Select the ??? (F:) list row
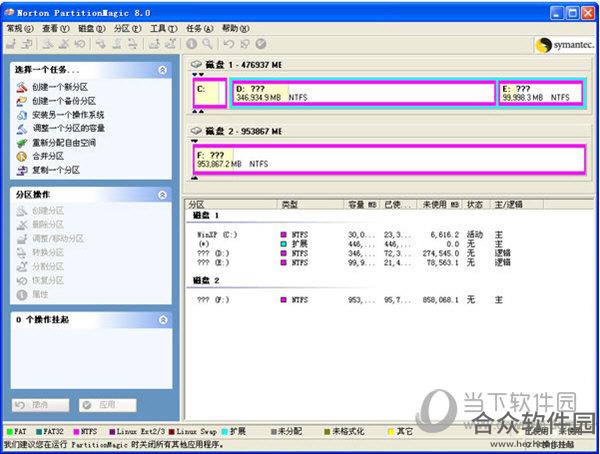The image size is (600, 454). coord(354,300)
